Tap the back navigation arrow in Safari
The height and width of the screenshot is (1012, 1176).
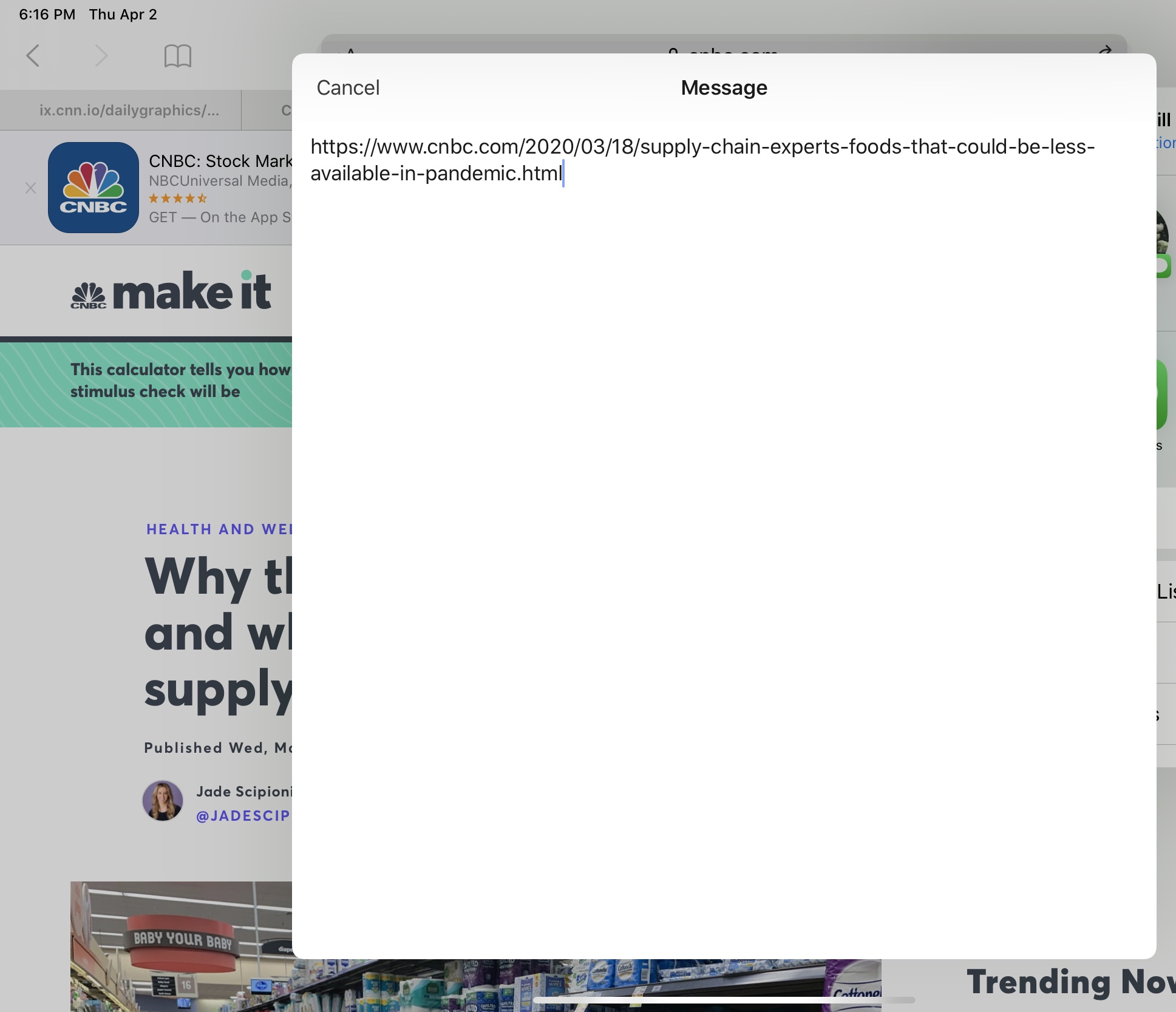pos(33,56)
